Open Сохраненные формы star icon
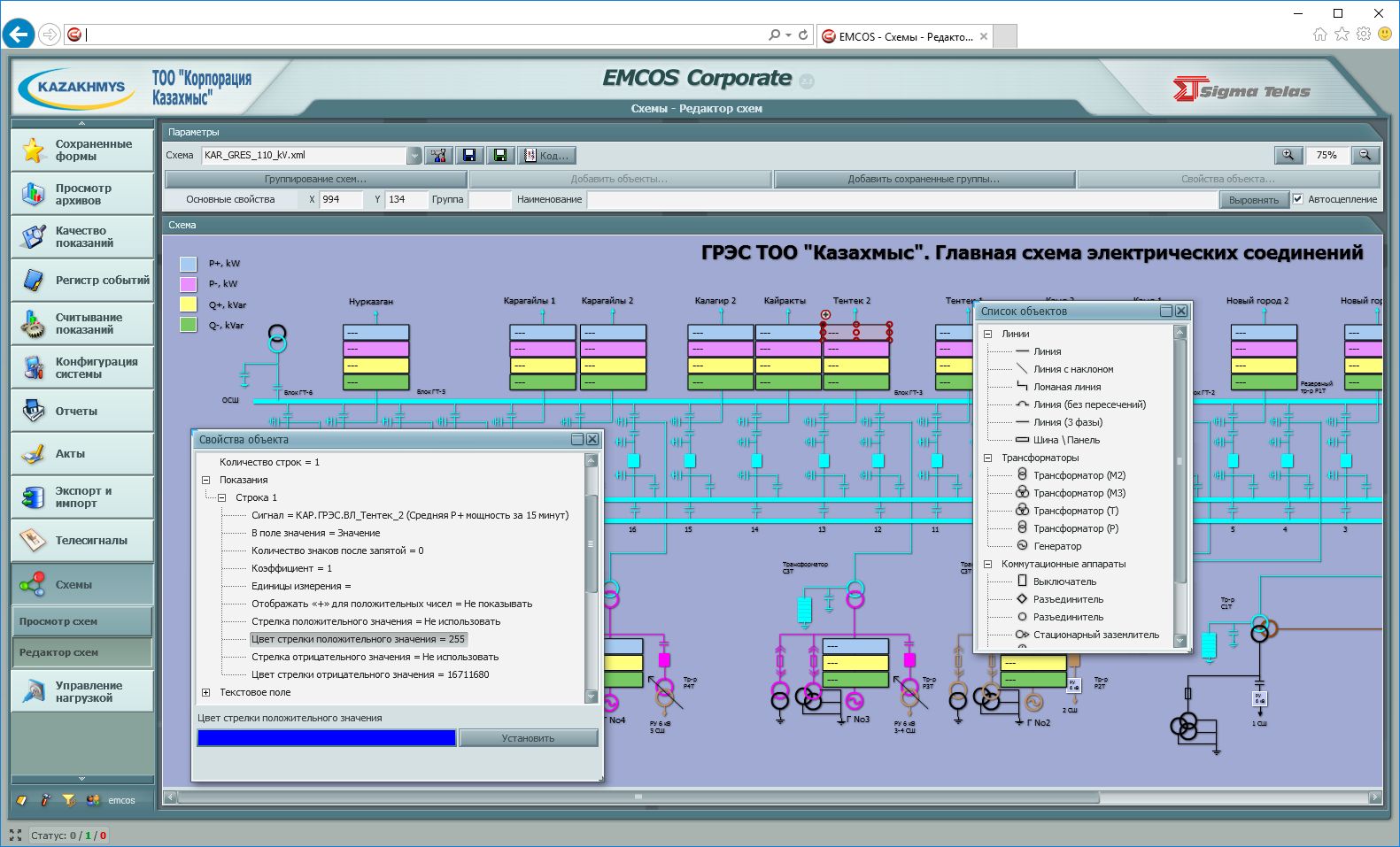This screenshot has height=847, width=1400. coord(34,150)
